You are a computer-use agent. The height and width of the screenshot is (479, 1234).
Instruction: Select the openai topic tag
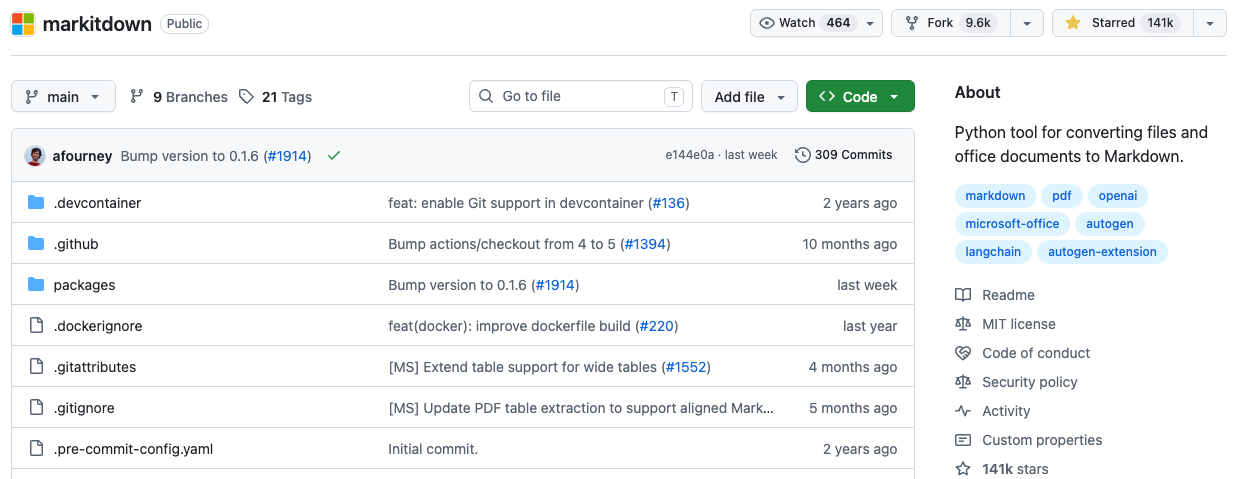point(1118,195)
